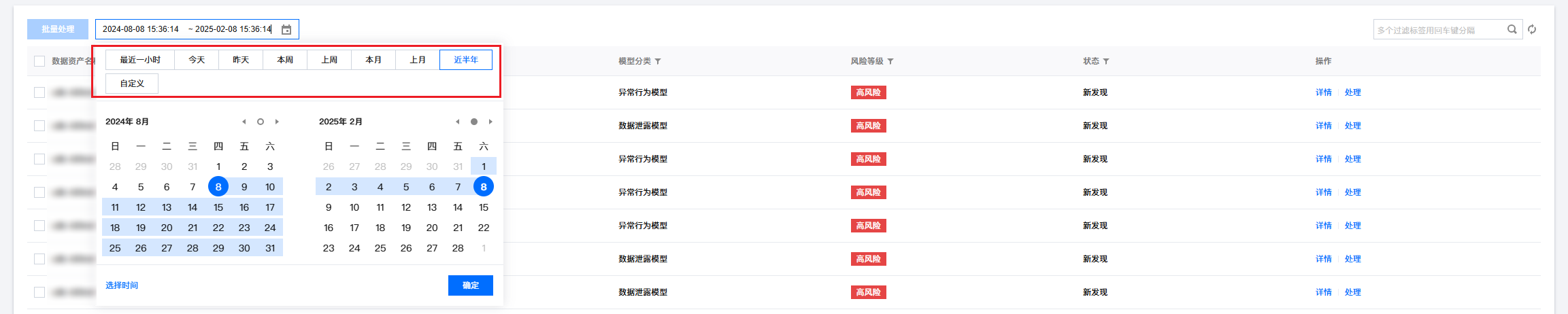Click the 选择时间 link
The height and width of the screenshot is (314, 1568).
[x=122, y=285]
